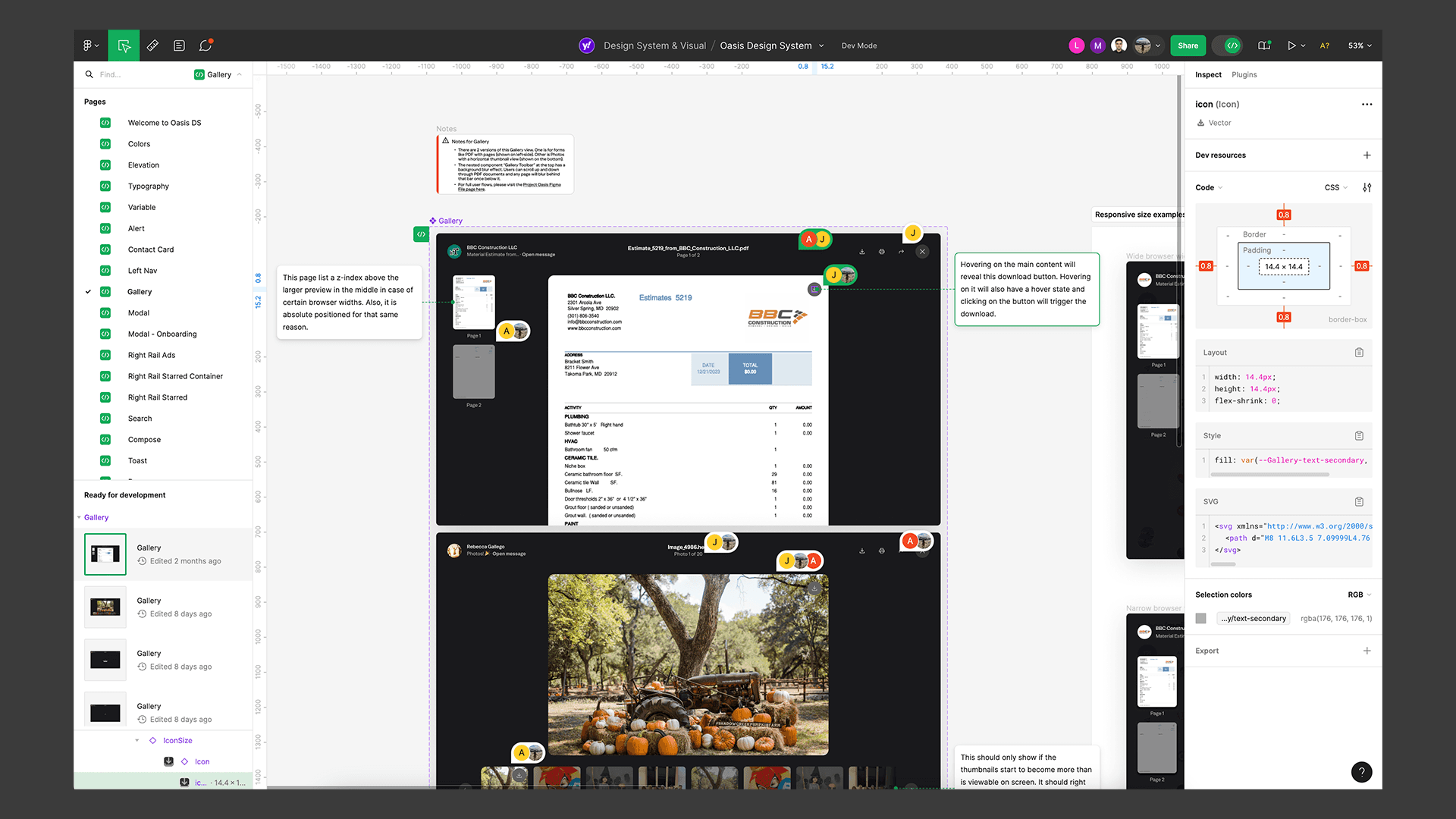The image size is (1456, 819).
Task: Open the Comments tool
Action: point(206,45)
